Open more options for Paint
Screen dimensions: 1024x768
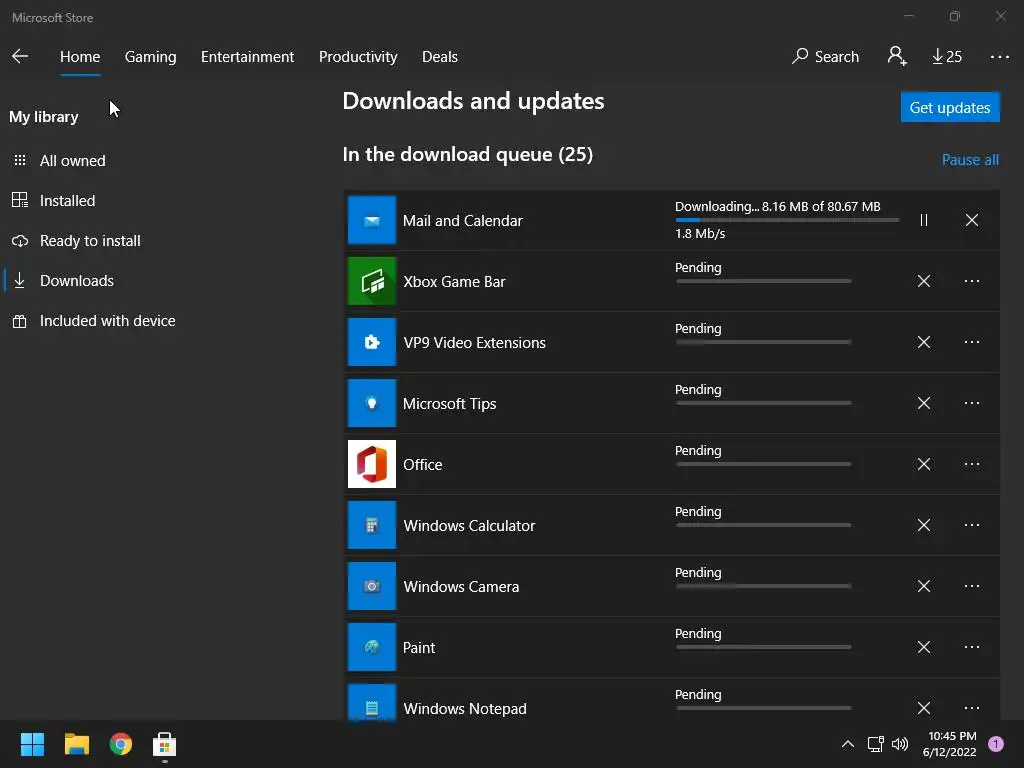972,647
